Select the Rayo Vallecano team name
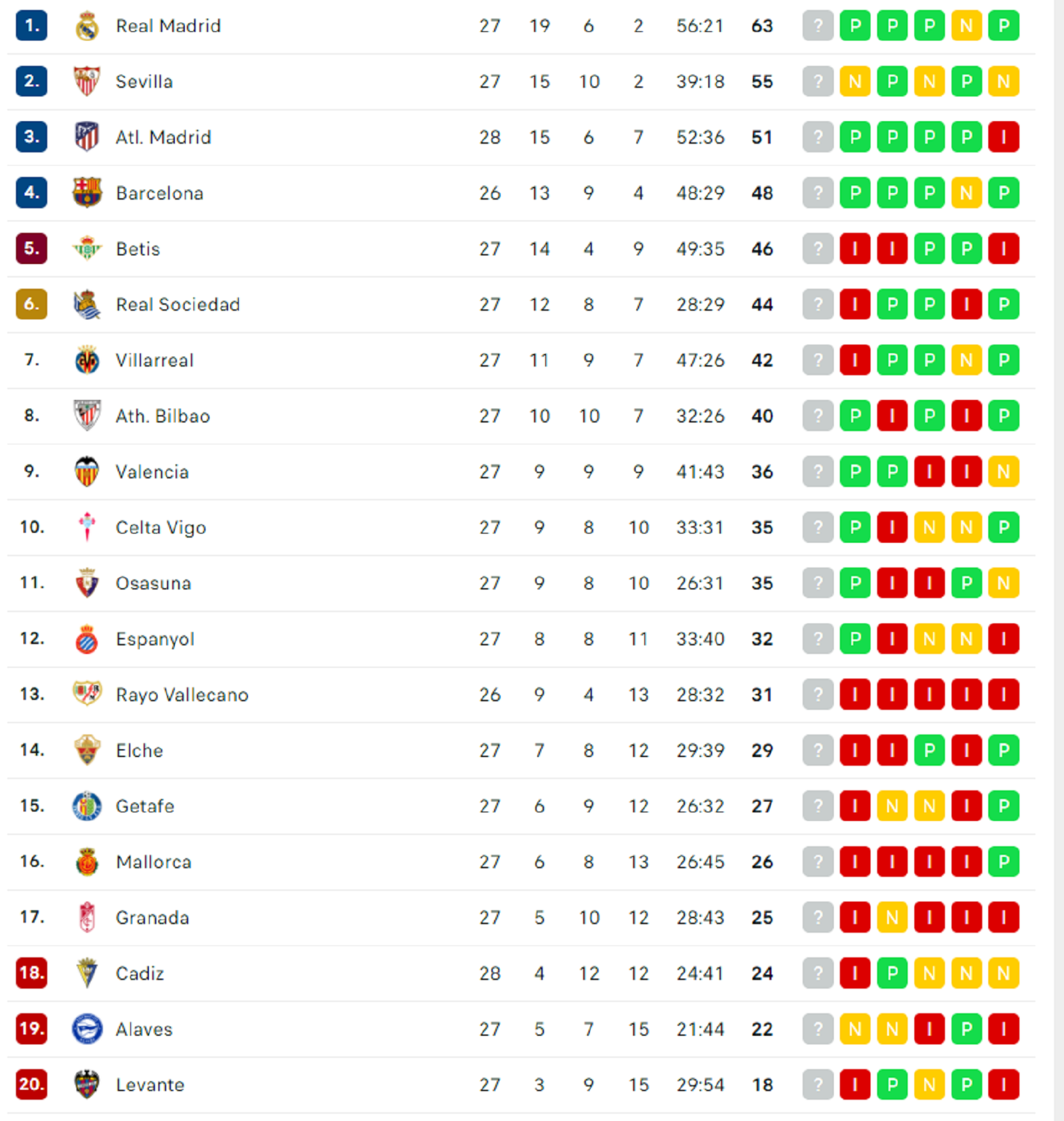Viewport: 1064px width, 1121px height. tap(182, 695)
